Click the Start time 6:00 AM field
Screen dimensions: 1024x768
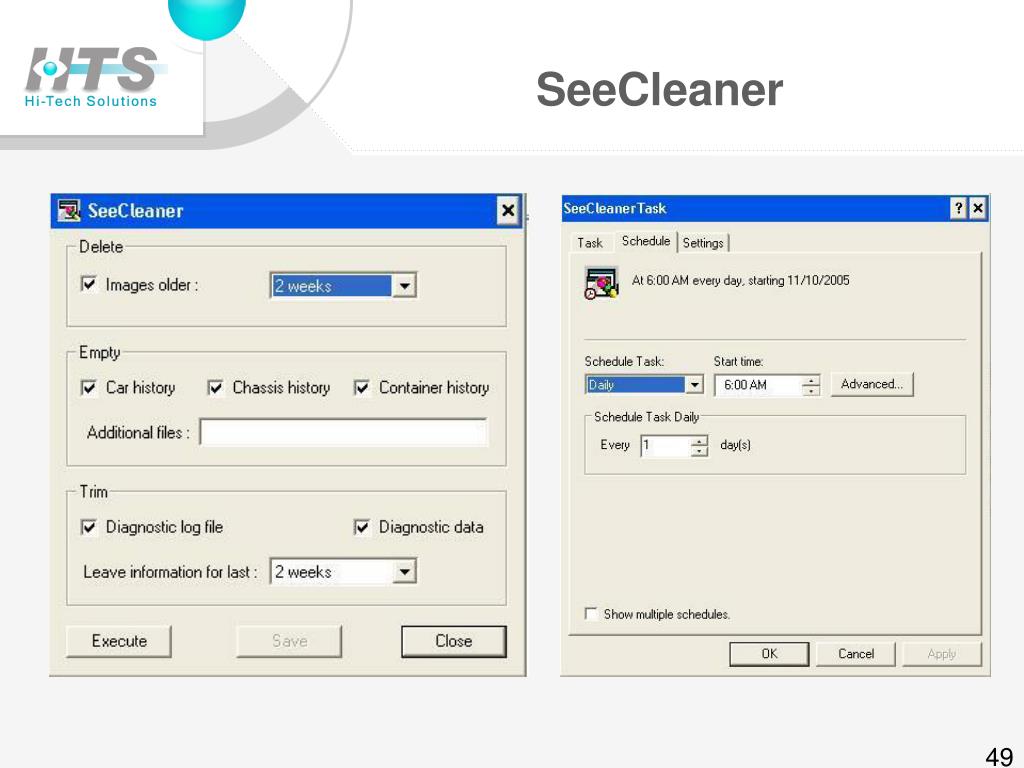[758, 385]
